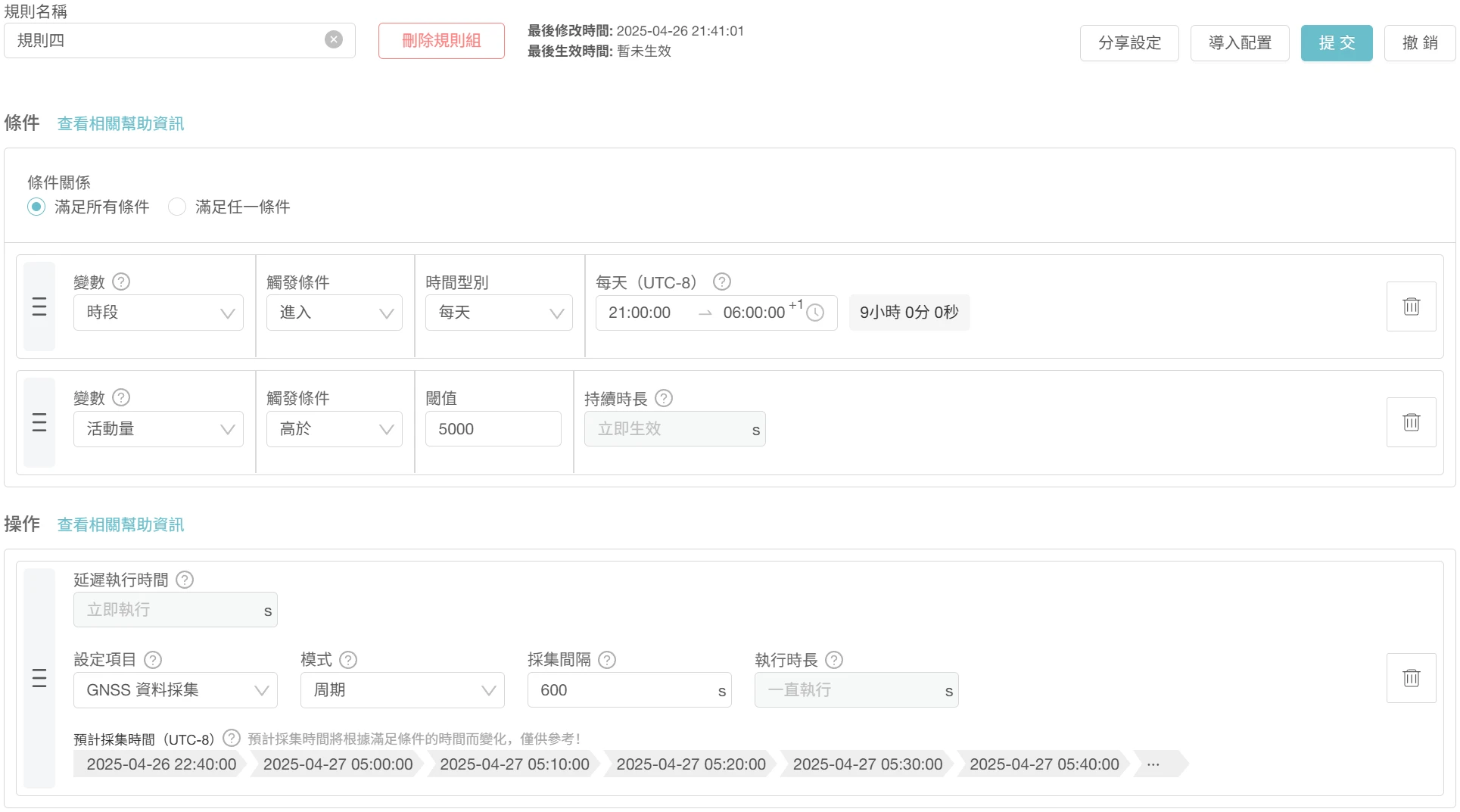Viewport: 1460px width, 812px height.
Task: Click the 刪除規則組 button
Action: coord(441,41)
